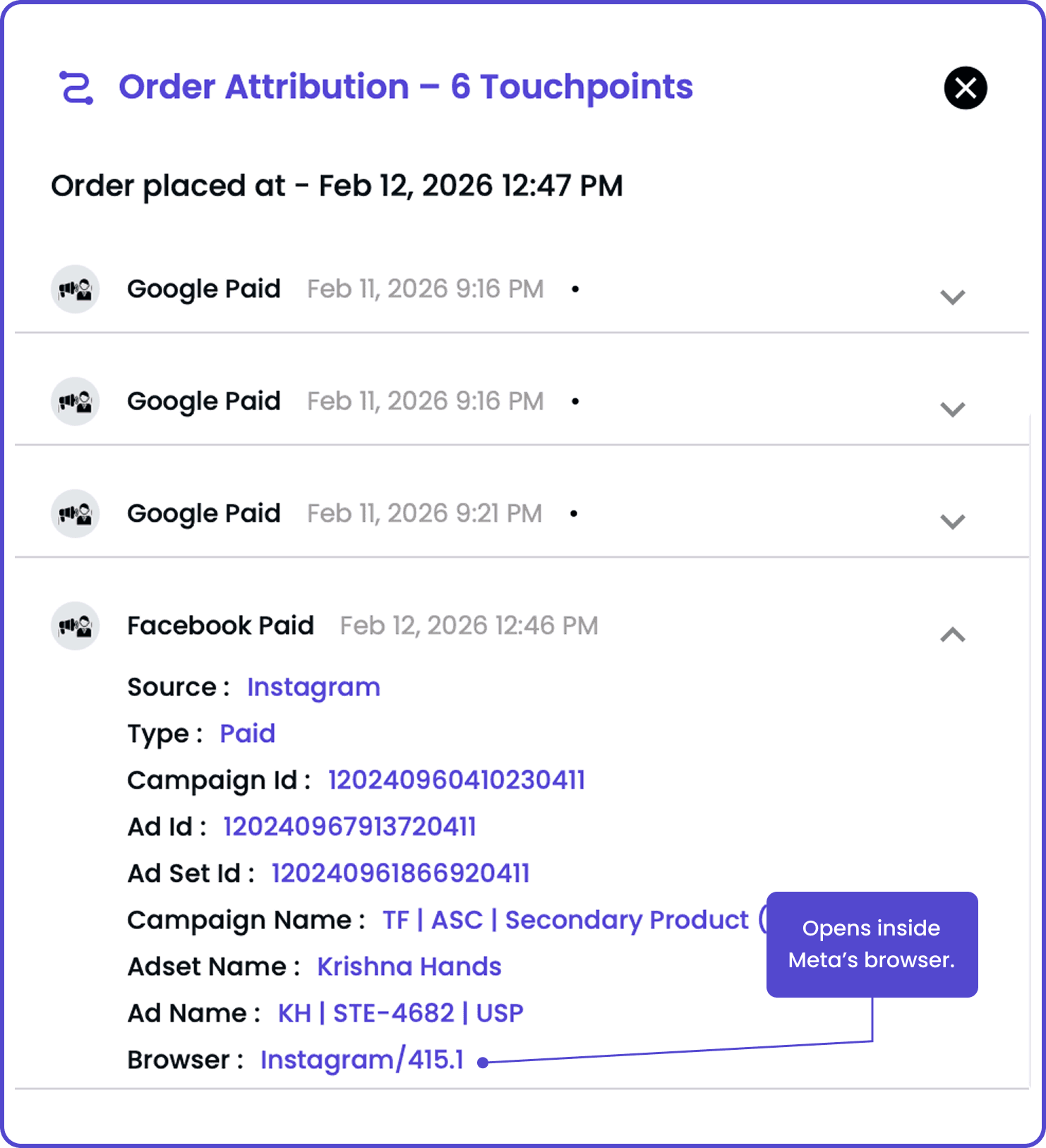Click the Feb 11, 2026 9:21 PM timestamp
This screenshot has height=1148, width=1046.
tap(425, 513)
